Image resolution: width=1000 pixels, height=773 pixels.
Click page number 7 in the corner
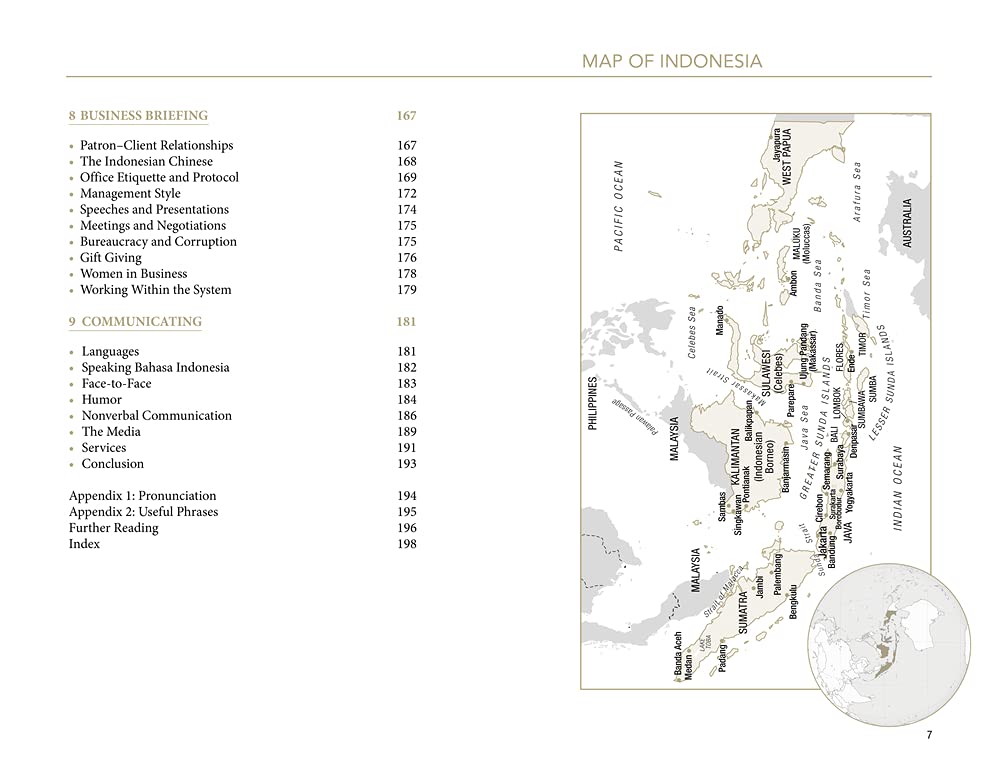(x=929, y=735)
